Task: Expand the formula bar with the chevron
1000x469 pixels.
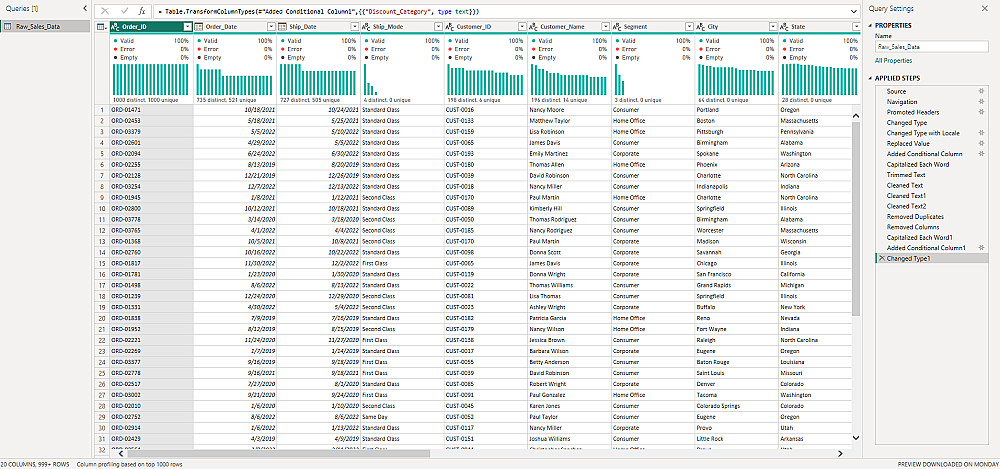Action: pos(854,11)
